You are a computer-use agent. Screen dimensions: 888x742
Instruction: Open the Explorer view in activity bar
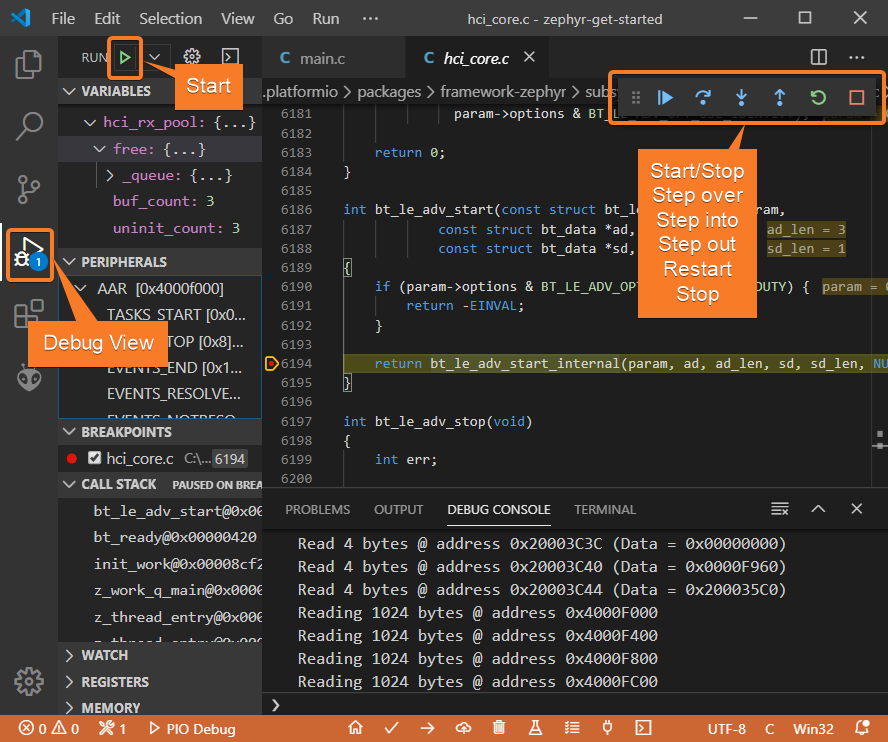point(28,64)
